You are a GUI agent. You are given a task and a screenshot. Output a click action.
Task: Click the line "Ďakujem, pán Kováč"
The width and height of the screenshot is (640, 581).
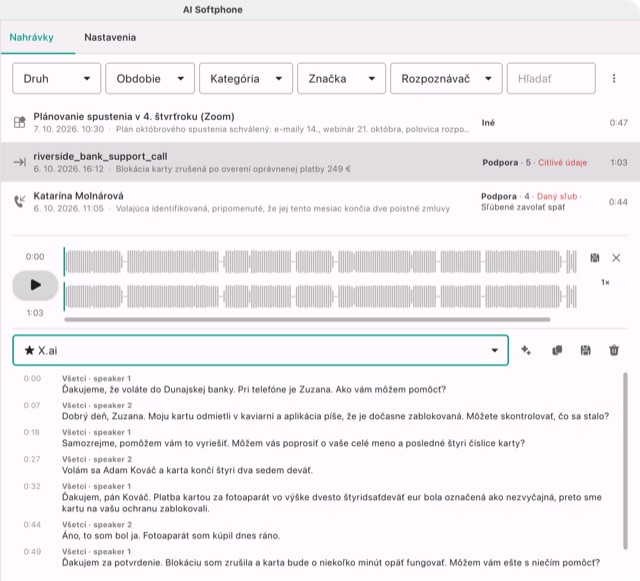coord(332,503)
